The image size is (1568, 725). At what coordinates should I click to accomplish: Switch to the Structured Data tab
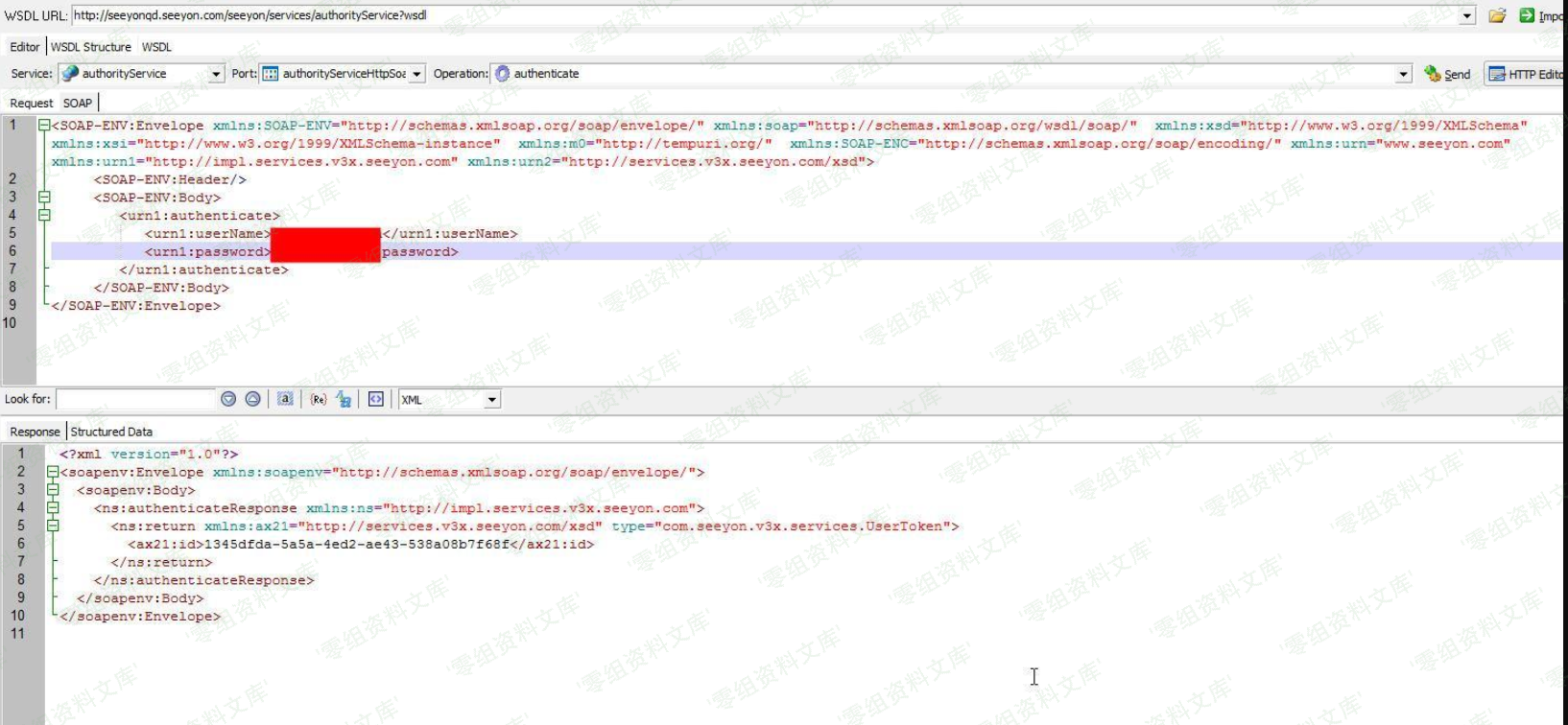pos(111,432)
